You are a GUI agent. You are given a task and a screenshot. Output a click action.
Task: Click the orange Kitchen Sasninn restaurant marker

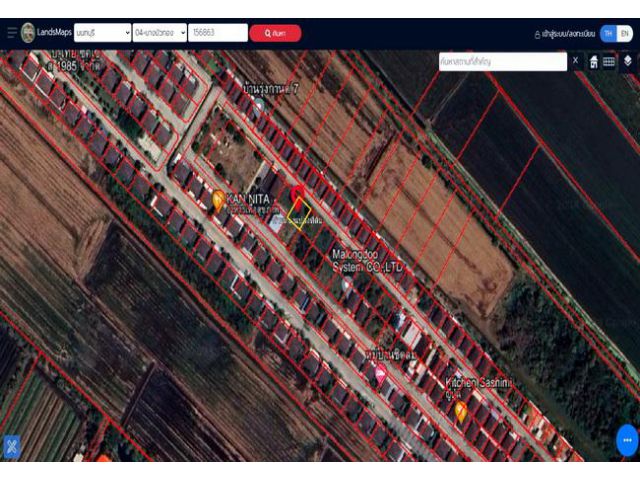click(x=460, y=409)
